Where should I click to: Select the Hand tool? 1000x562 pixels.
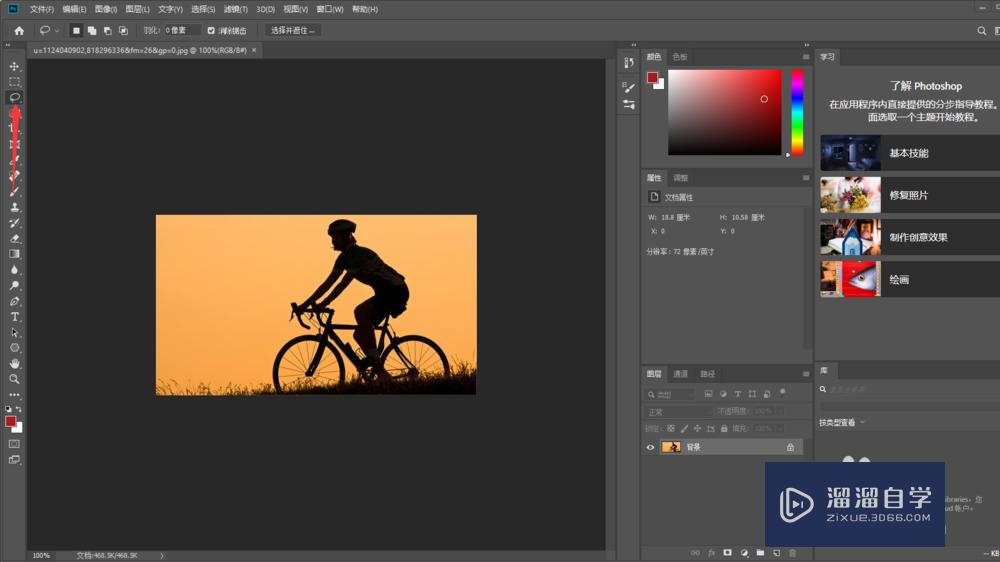pos(14,364)
